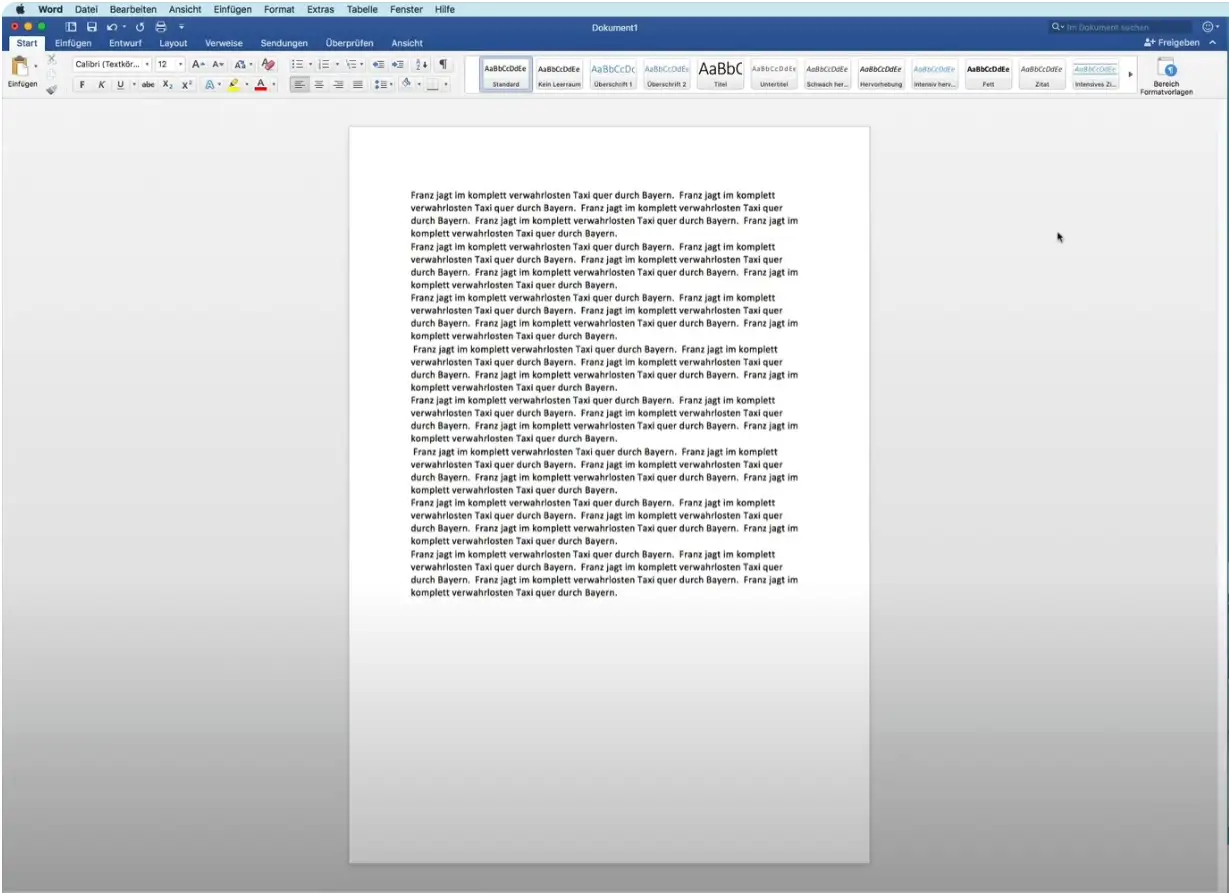
Task: Click the Save icon in title bar
Action: tap(92, 27)
